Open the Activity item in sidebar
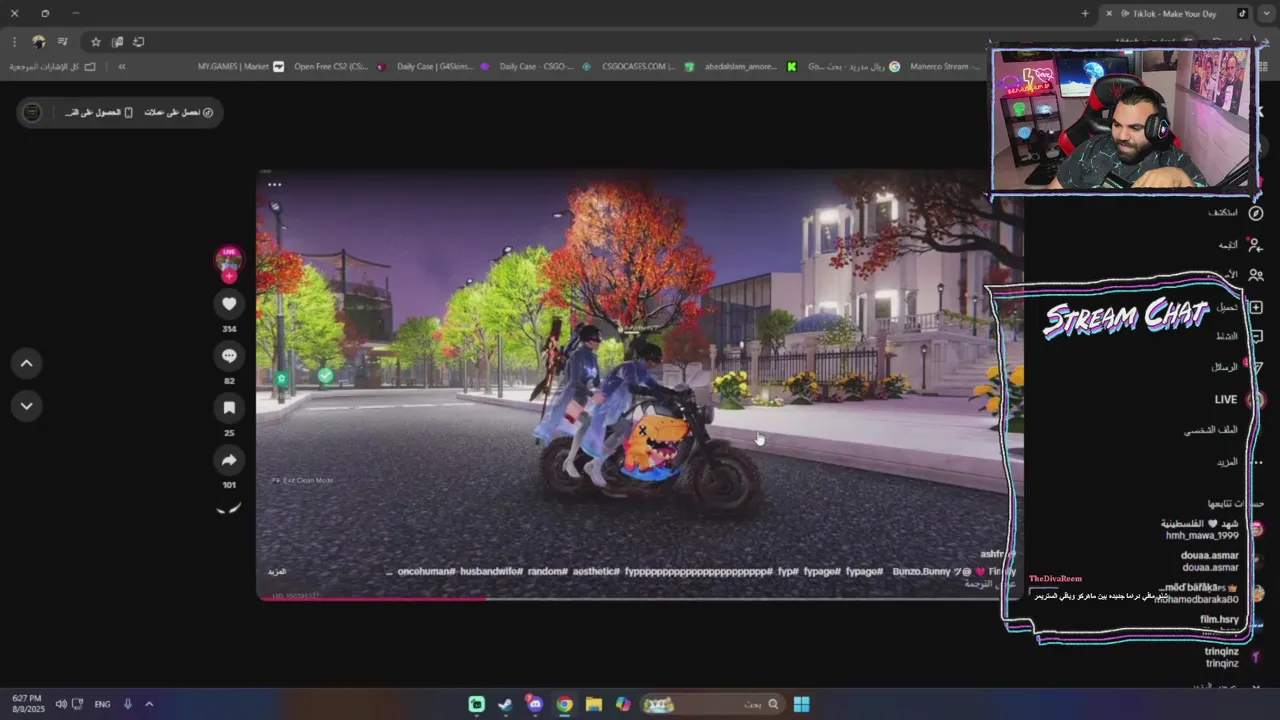Image resolution: width=1280 pixels, height=720 pixels. click(x=1227, y=336)
